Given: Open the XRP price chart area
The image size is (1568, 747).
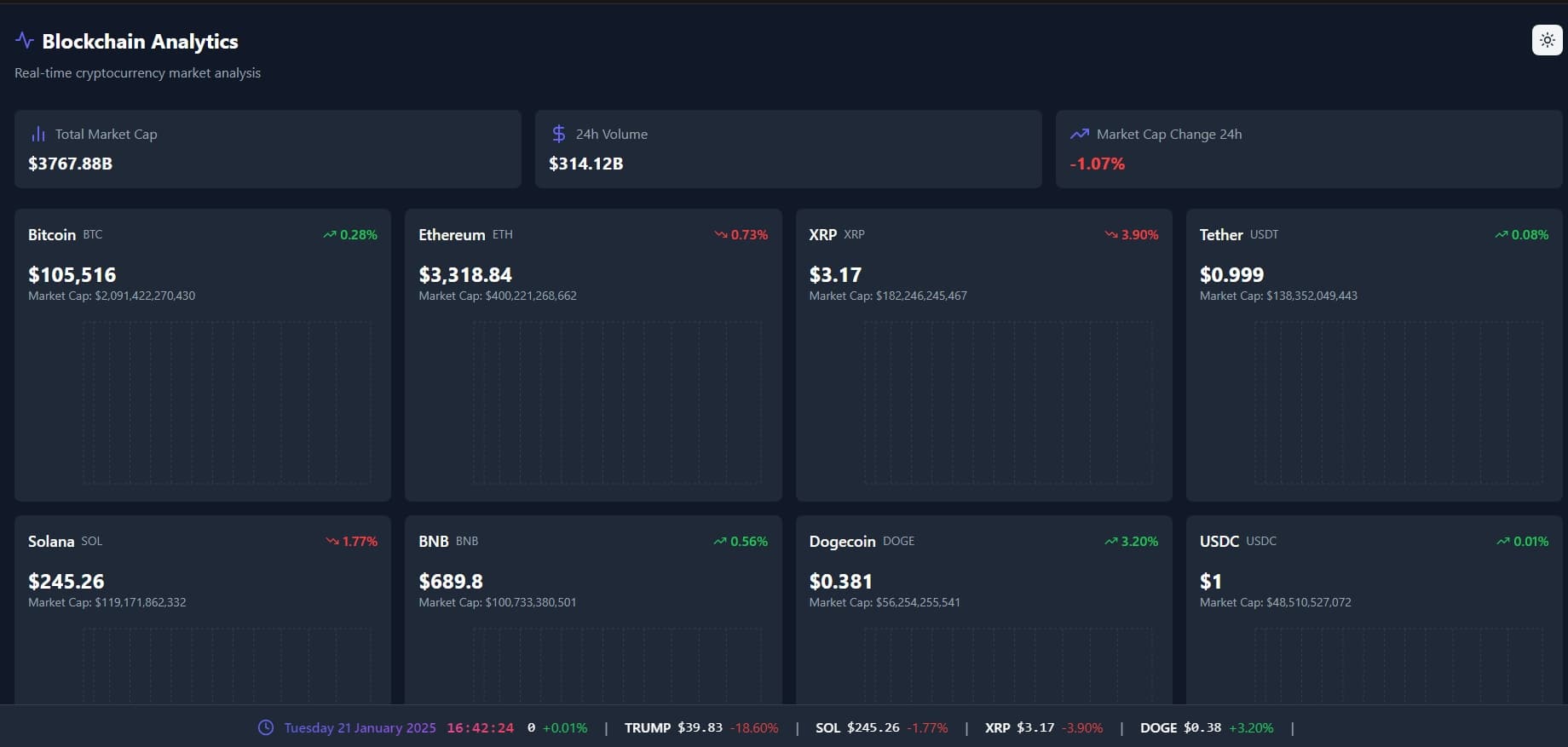Looking at the screenshot, I should click(1008, 403).
